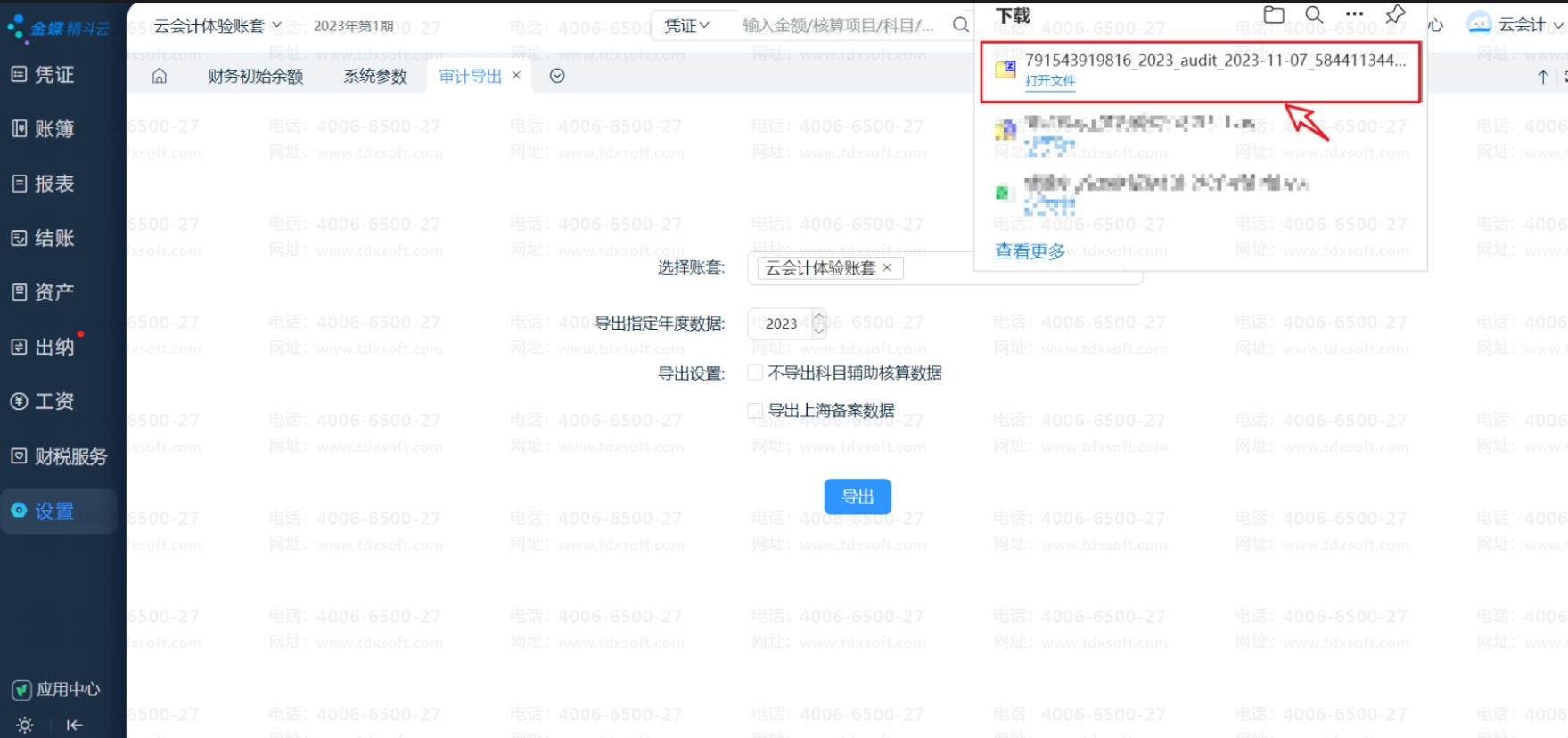Collapse the left sidebar arrow icon

tap(74, 725)
